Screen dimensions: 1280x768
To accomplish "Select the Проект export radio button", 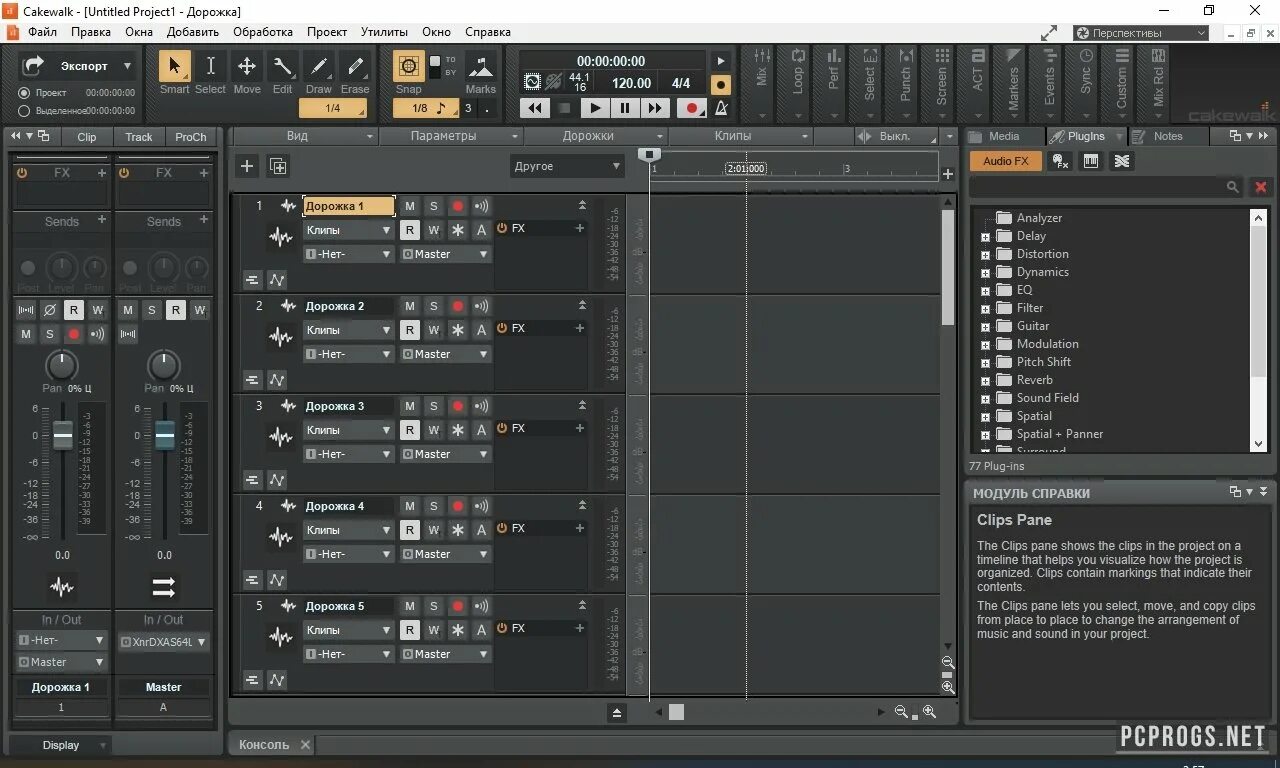I will tap(24, 93).
